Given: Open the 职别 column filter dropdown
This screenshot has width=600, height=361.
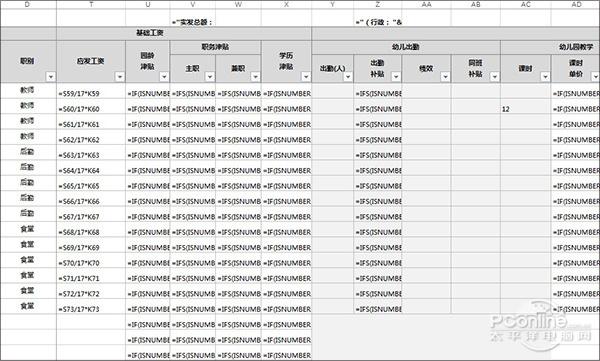Looking at the screenshot, I should point(51,77).
